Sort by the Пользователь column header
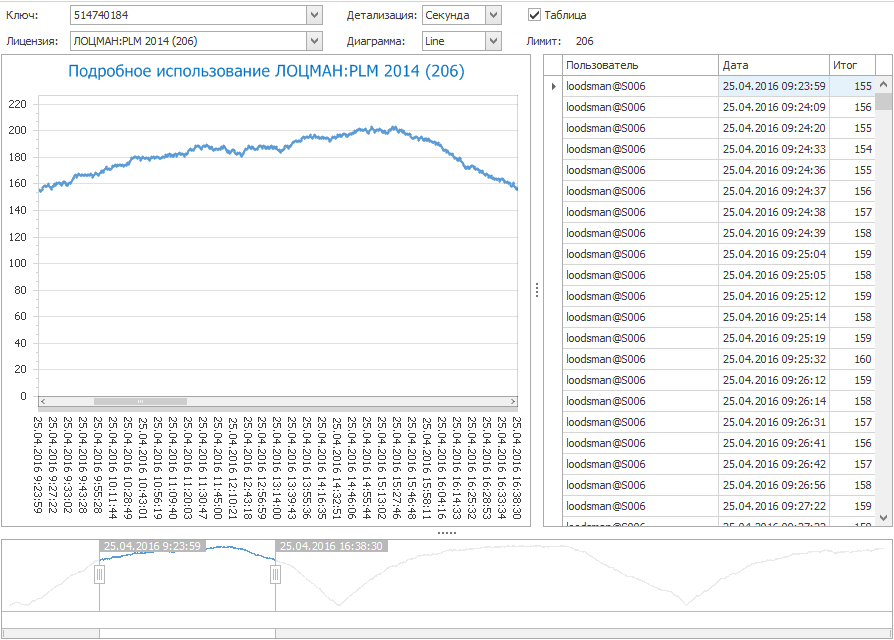 (x=639, y=65)
